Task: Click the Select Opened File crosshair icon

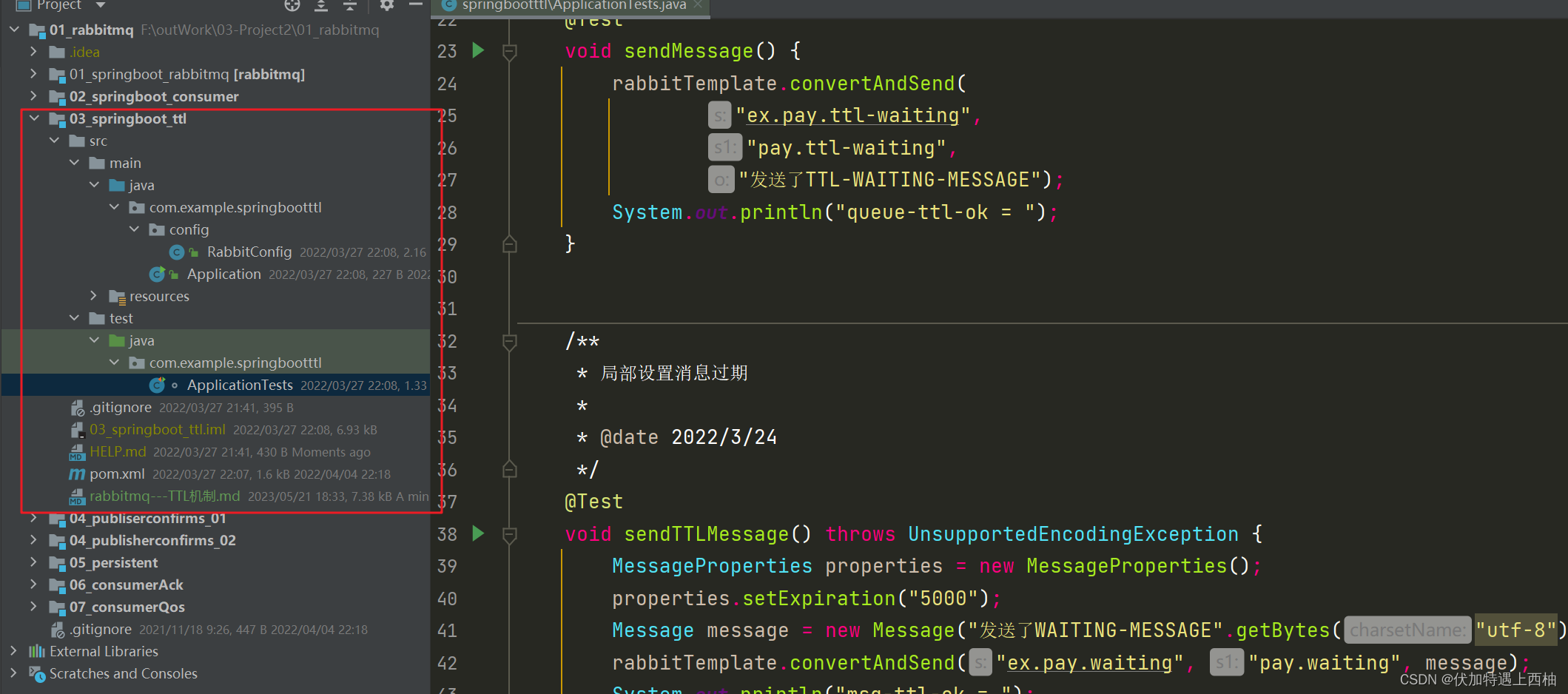Action: [x=292, y=6]
